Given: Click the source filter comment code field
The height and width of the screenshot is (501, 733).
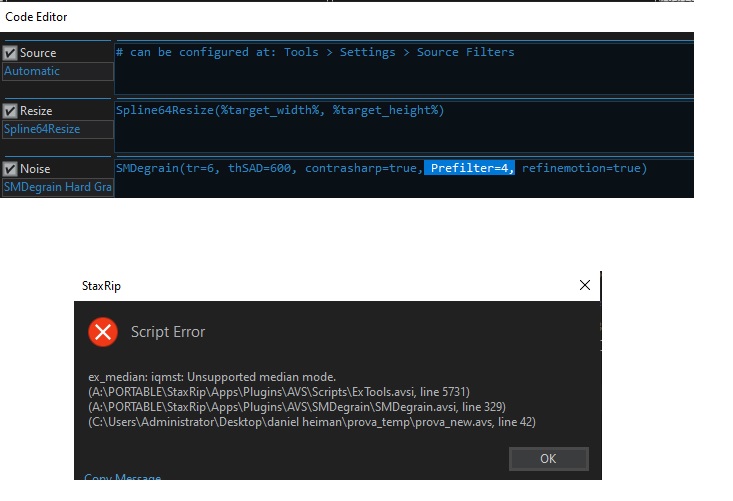Looking at the screenshot, I should click(404, 67).
